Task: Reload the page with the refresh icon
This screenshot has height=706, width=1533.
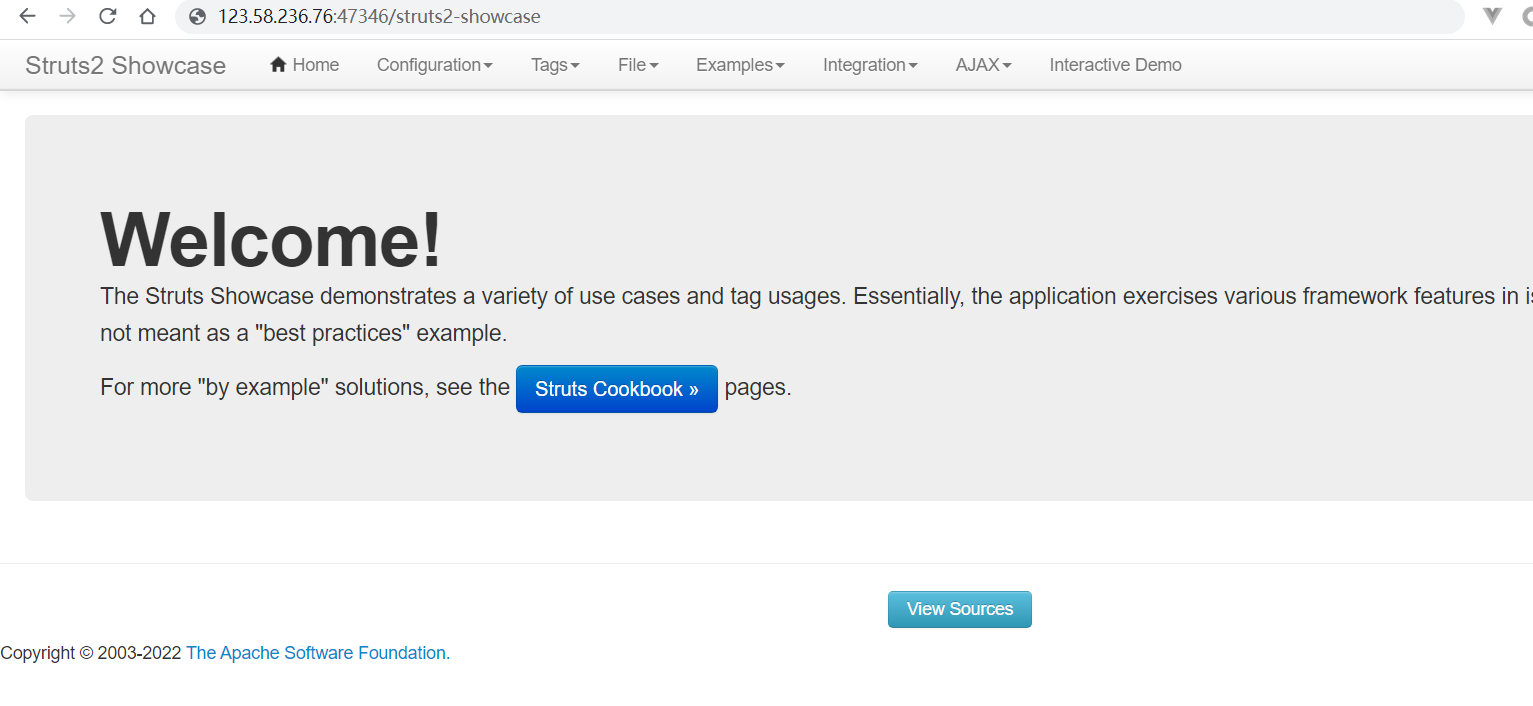Action: click(107, 16)
